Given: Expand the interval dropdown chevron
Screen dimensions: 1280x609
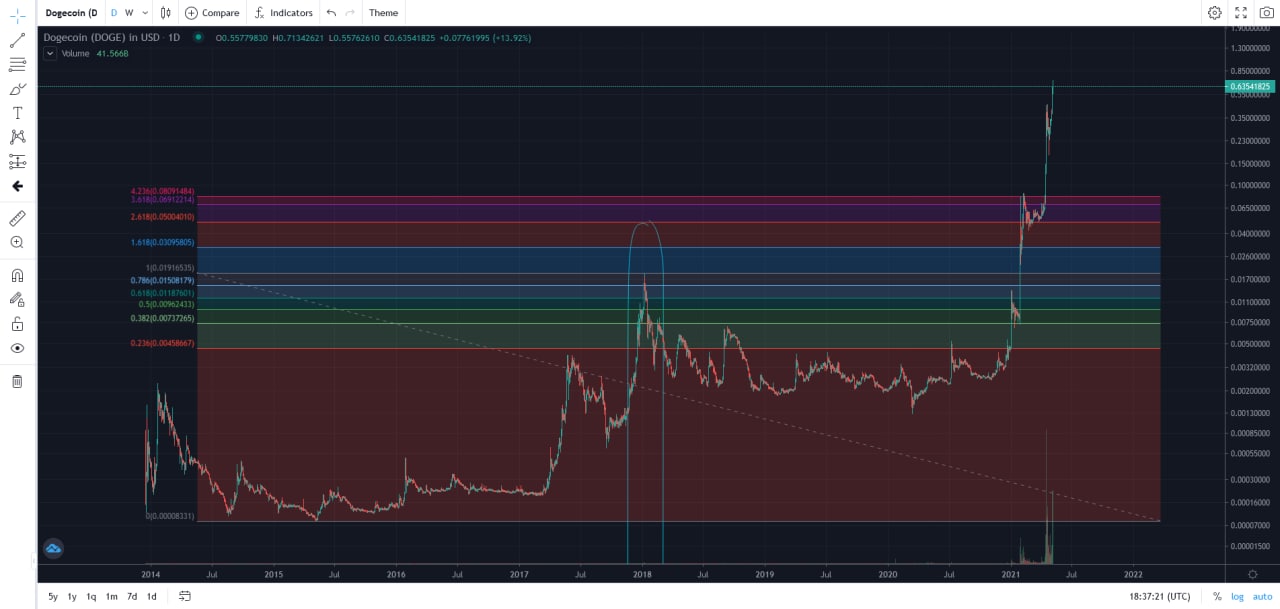Looking at the screenshot, I should (145, 13).
